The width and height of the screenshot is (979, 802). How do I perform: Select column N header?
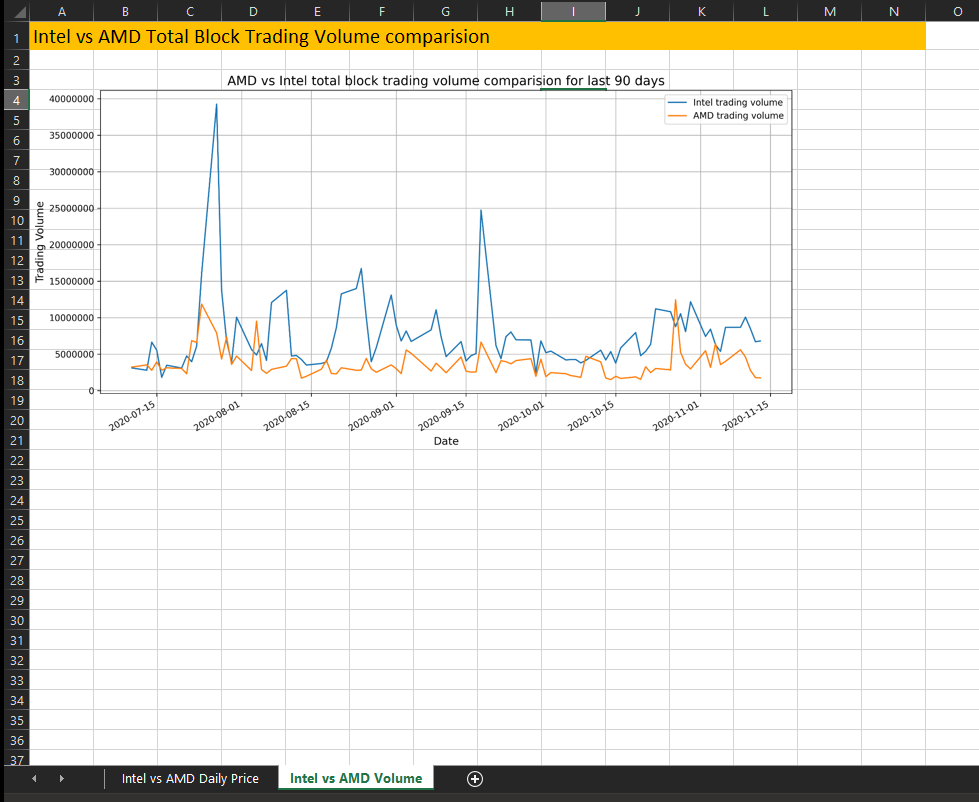pos(893,11)
